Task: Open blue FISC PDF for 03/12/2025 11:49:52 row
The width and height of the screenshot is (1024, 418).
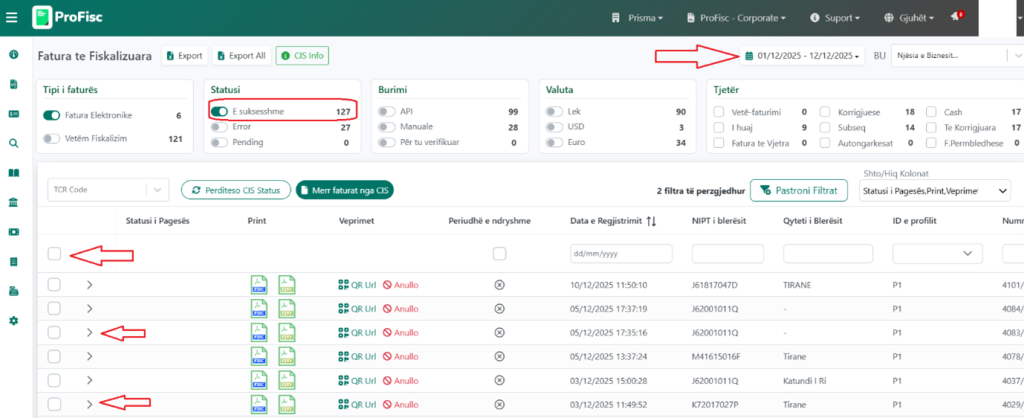Action: coord(259,405)
